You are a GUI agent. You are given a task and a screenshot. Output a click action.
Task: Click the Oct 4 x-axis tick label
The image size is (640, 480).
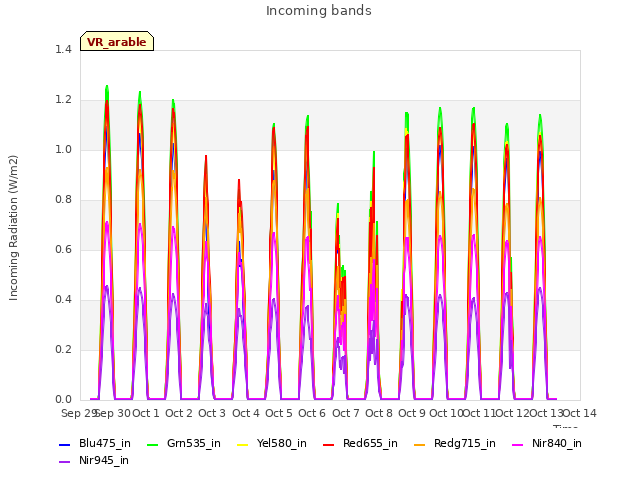246,413
